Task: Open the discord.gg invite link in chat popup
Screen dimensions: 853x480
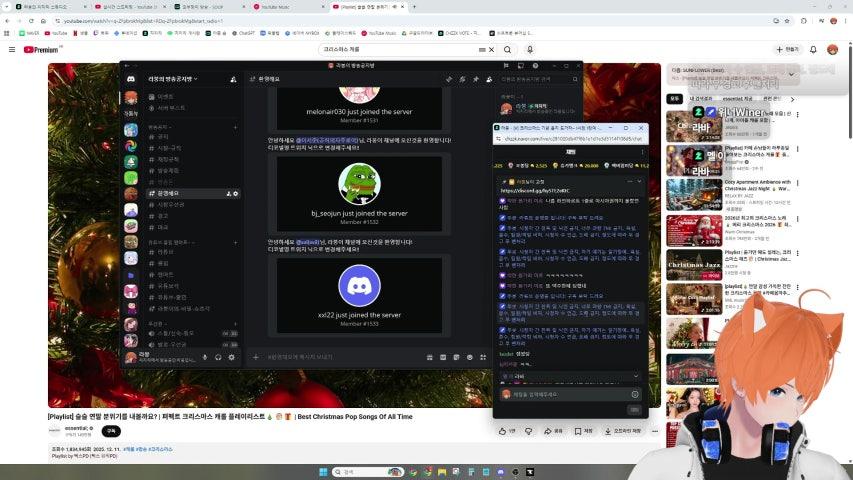Action: click(535, 191)
